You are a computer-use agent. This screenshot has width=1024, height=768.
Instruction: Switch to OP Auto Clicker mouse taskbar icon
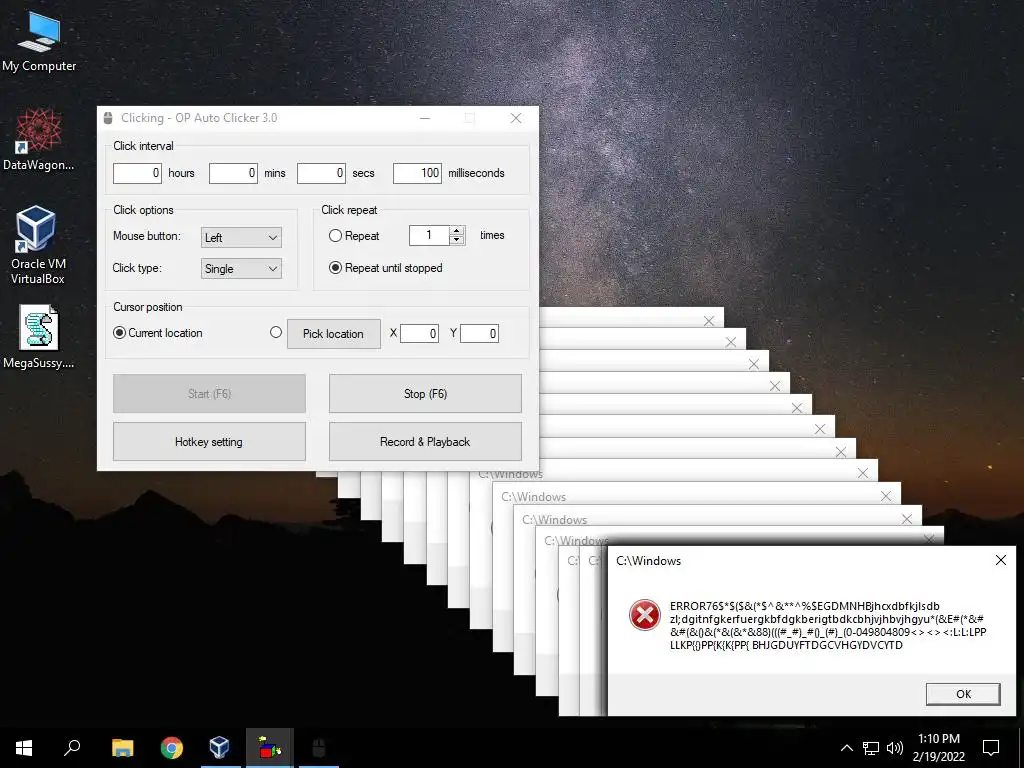[318, 748]
